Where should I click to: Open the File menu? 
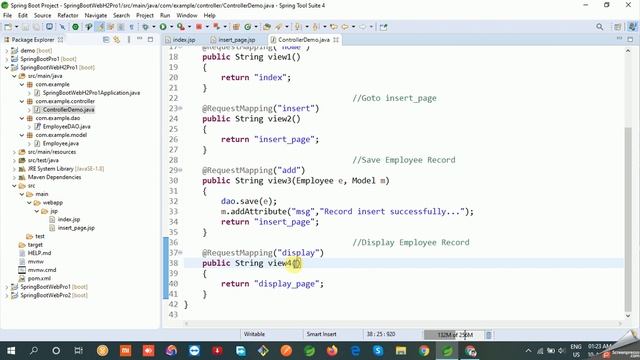coord(7,16)
